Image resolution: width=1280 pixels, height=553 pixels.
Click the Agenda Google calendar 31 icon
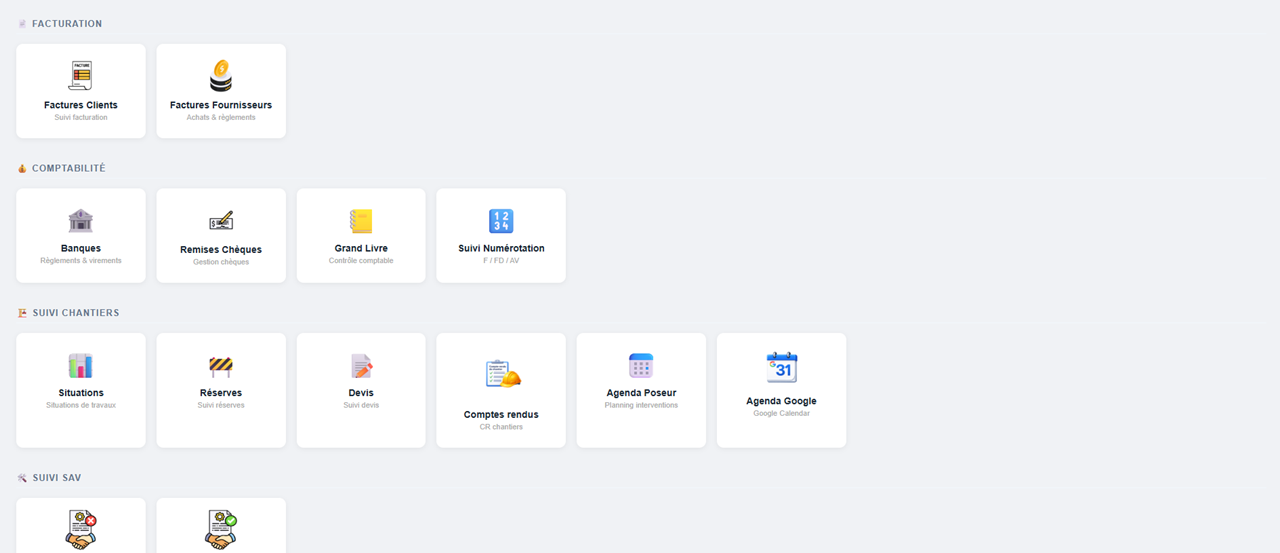point(781,368)
